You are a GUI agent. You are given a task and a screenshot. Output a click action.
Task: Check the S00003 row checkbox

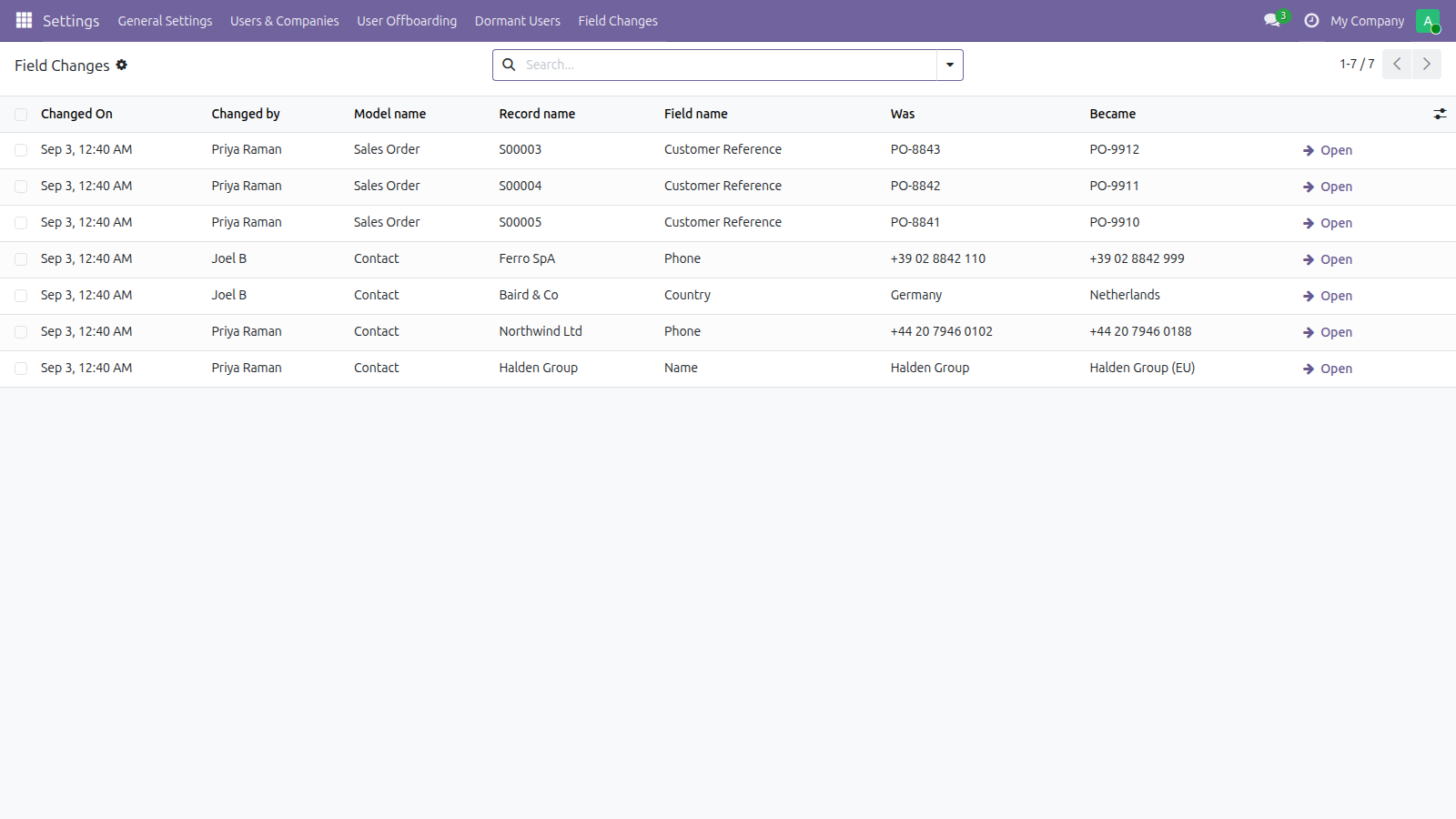coord(21,150)
